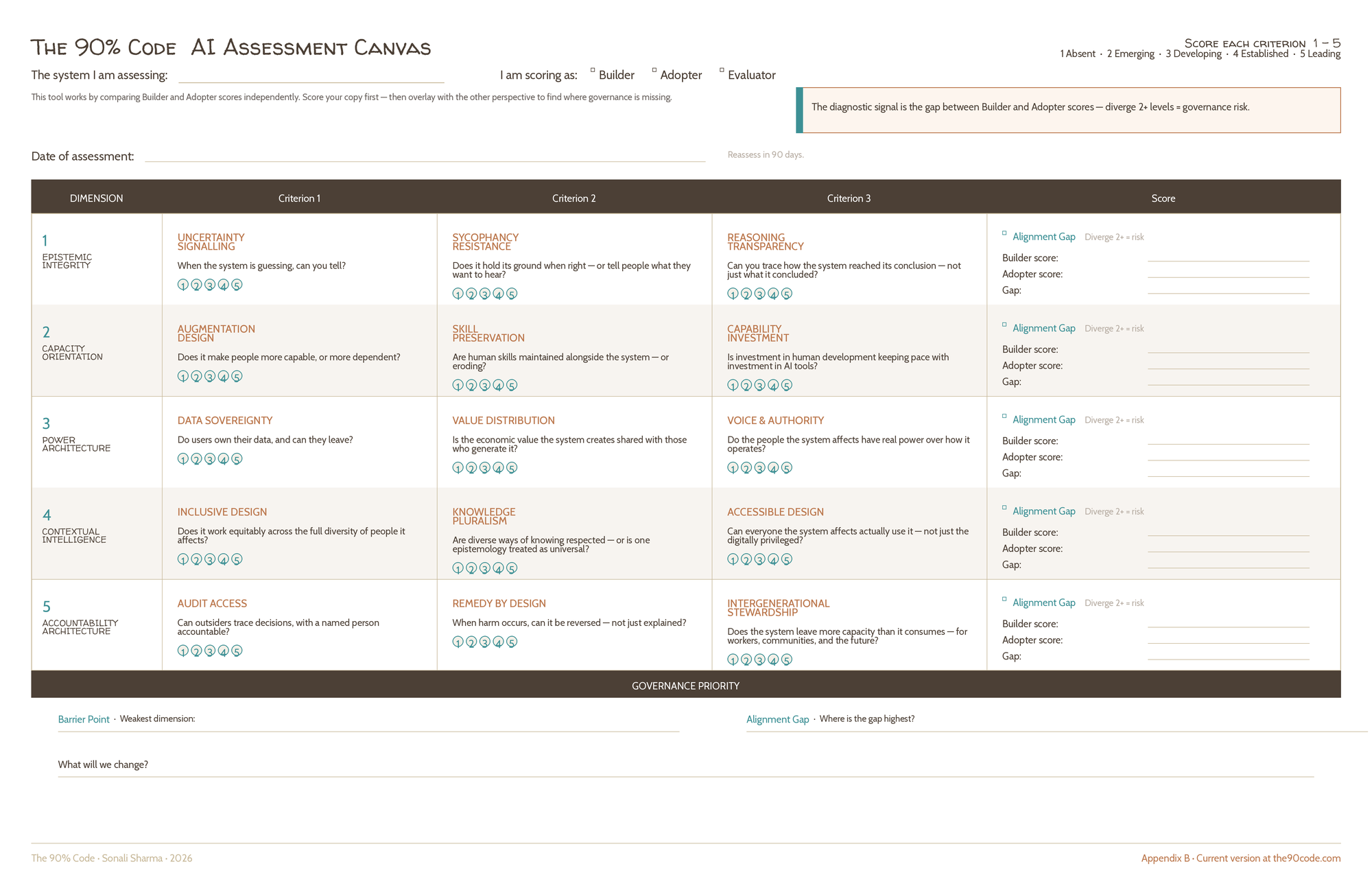Select score 4 for Augmentation Design
The height and width of the screenshot is (888, 1372).
coord(224,376)
